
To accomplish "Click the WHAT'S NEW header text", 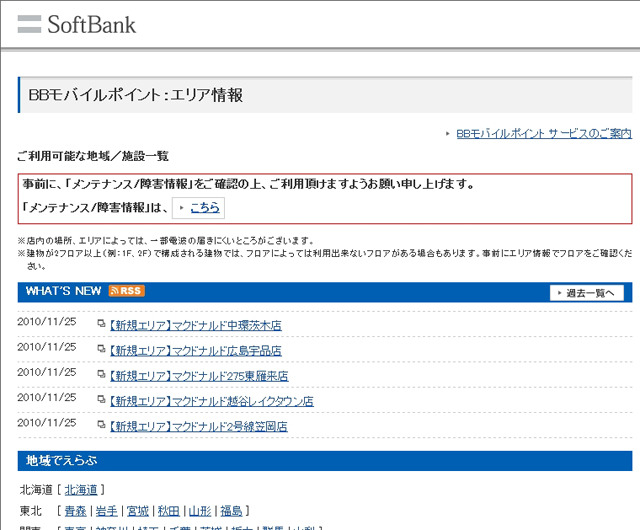I will pos(63,291).
